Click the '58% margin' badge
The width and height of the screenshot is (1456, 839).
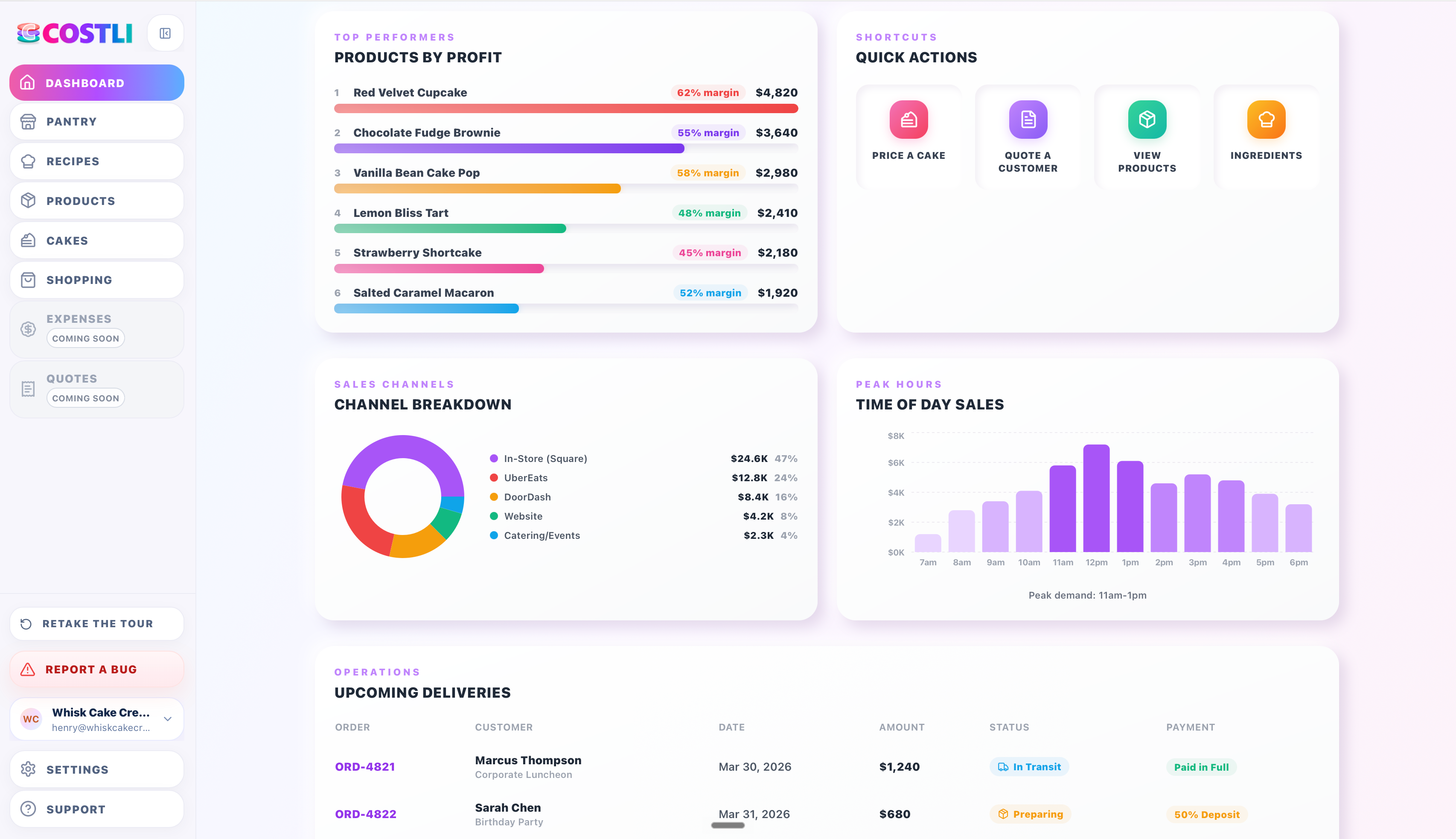pos(708,173)
